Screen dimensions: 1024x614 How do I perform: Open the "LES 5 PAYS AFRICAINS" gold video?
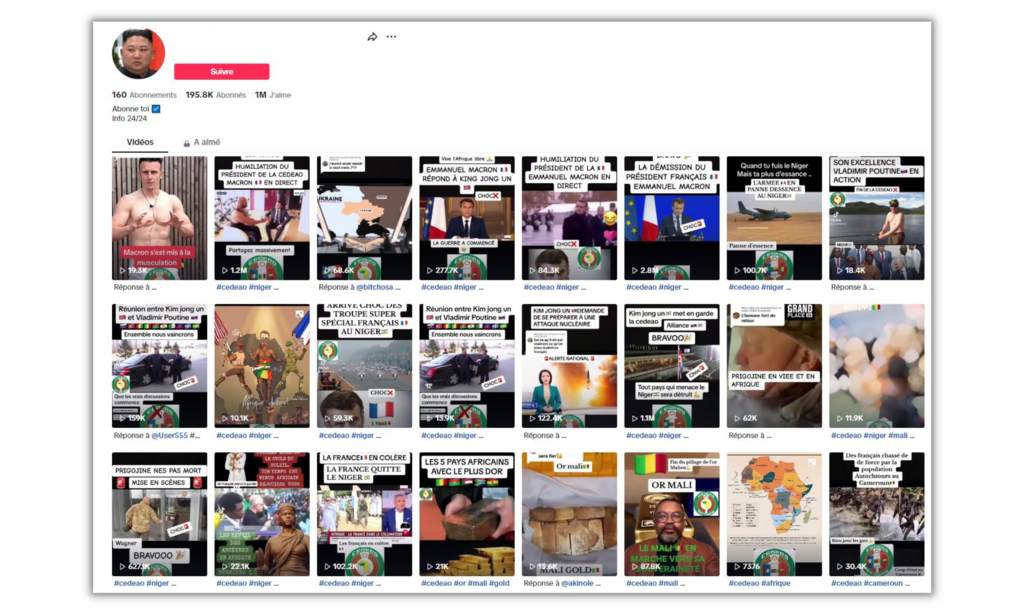(x=466, y=514)
